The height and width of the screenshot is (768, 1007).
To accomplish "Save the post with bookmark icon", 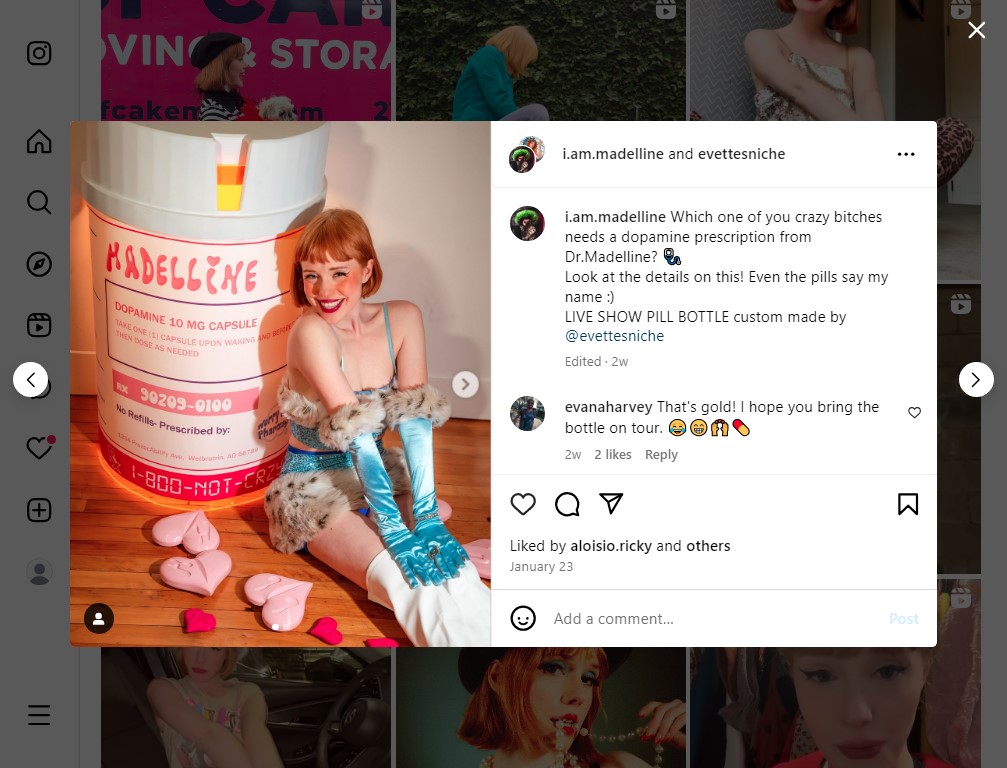I will [x=907, y=504].
